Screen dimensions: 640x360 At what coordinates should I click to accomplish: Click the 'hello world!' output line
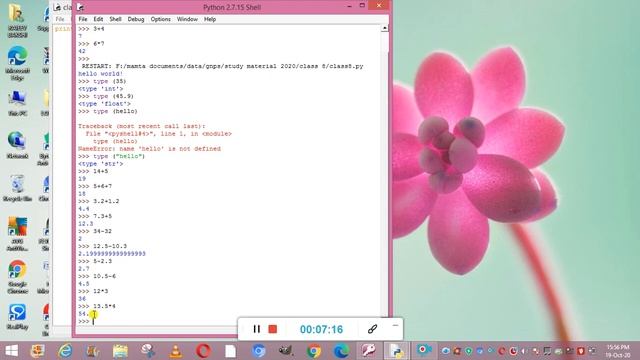pyautogui.click(x=100, y=73)
